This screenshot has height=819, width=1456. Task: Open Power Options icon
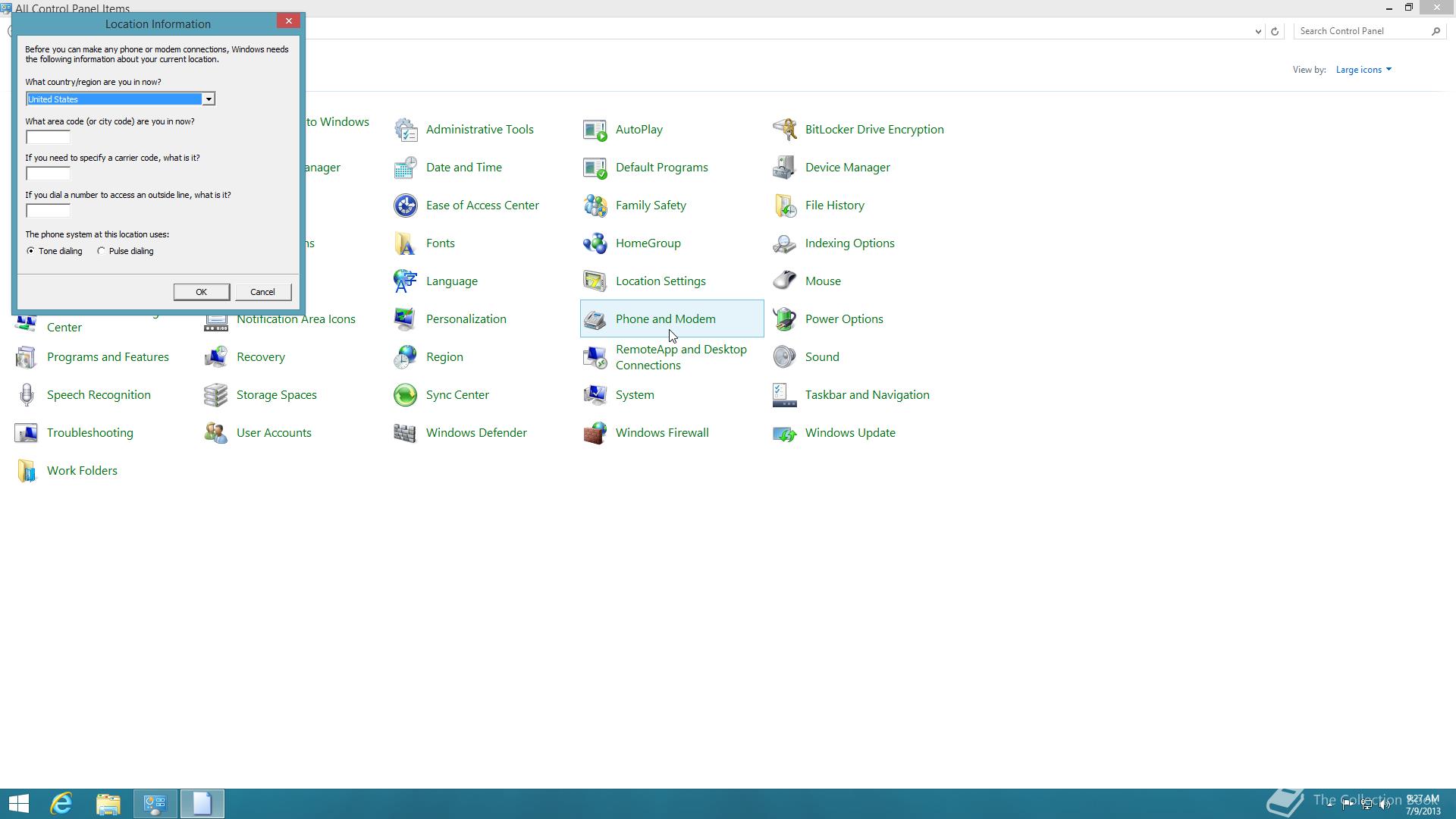point(785,319)
